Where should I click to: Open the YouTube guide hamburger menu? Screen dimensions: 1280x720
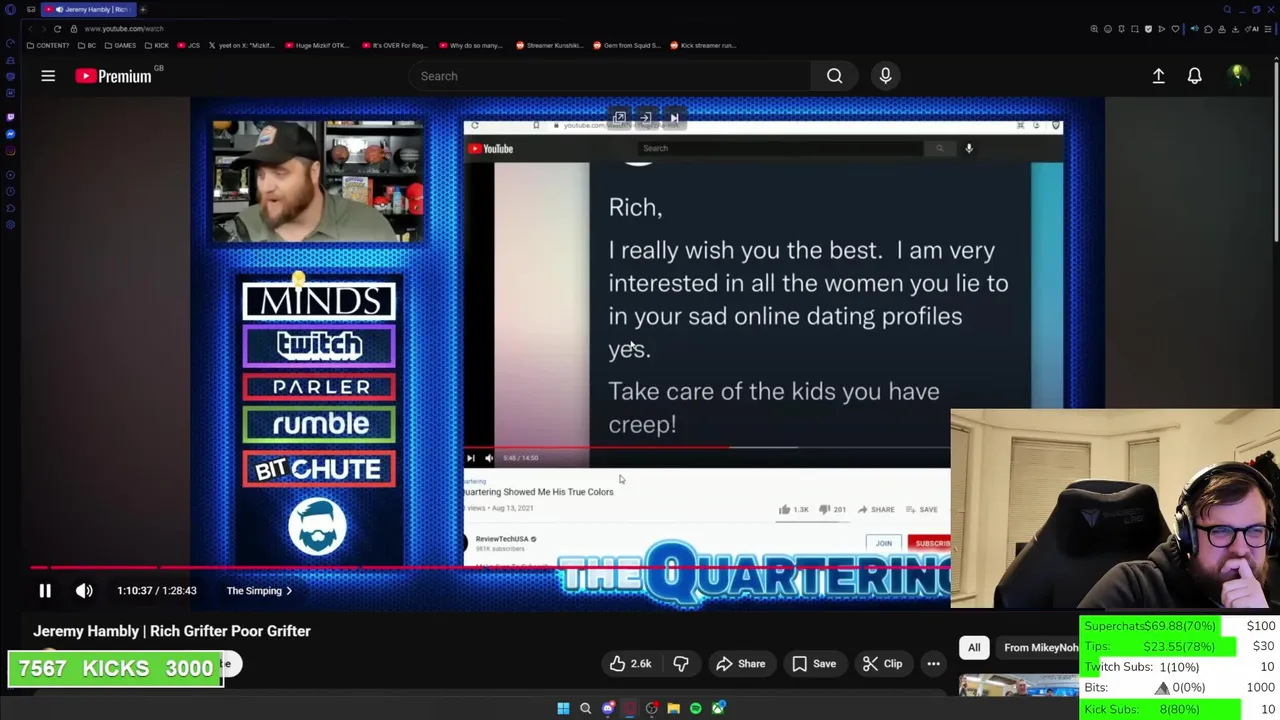click(48, 76)
